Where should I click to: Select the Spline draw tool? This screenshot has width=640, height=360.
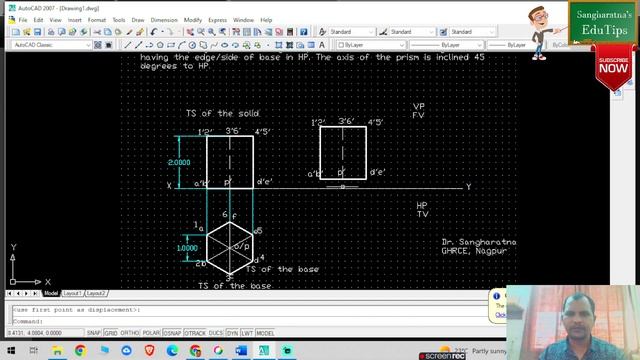pyautogui.click(x=214, y=45)
